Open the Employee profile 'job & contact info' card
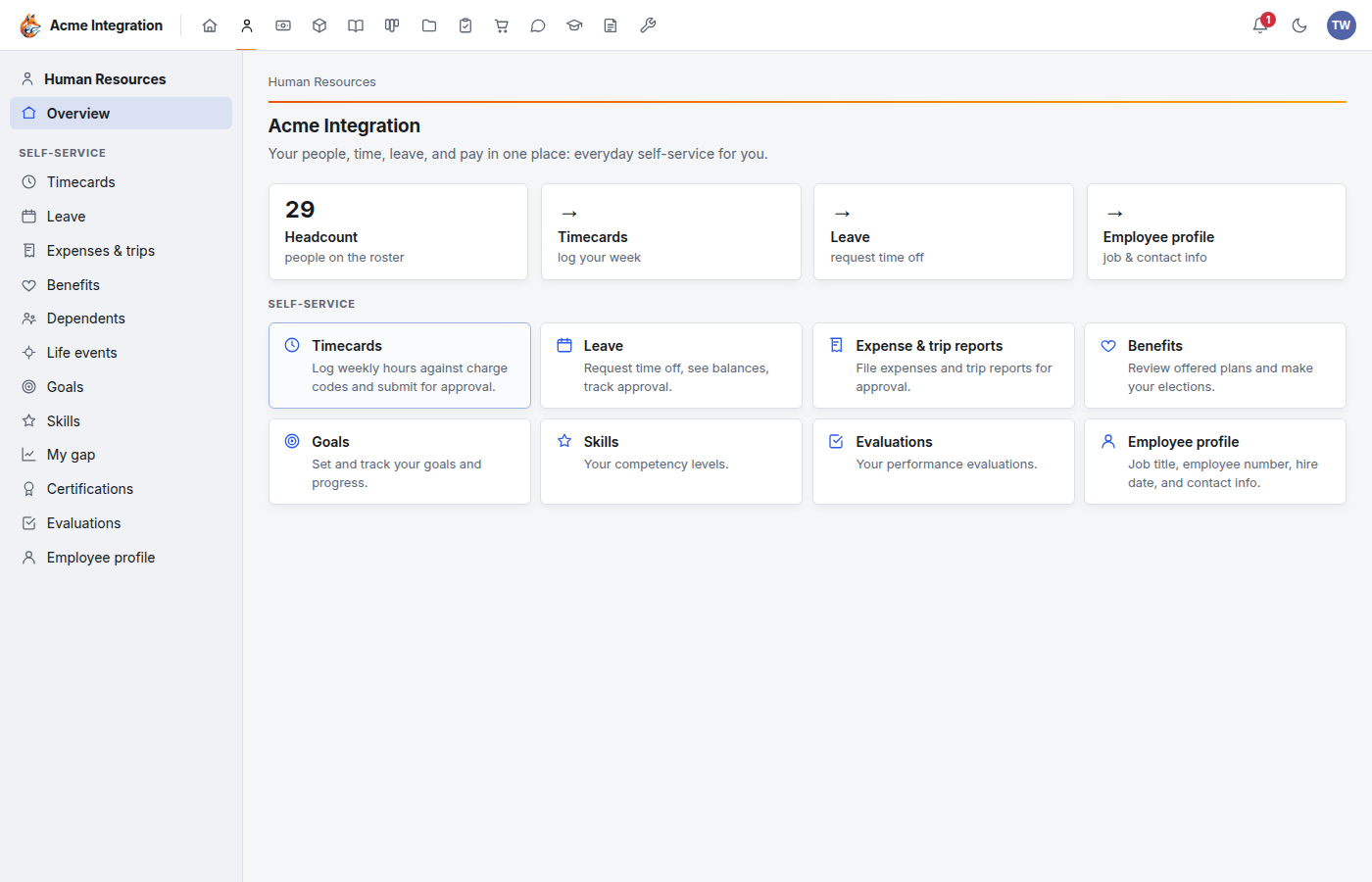This screenshot has width=1372, height=882. [1216, 231]
